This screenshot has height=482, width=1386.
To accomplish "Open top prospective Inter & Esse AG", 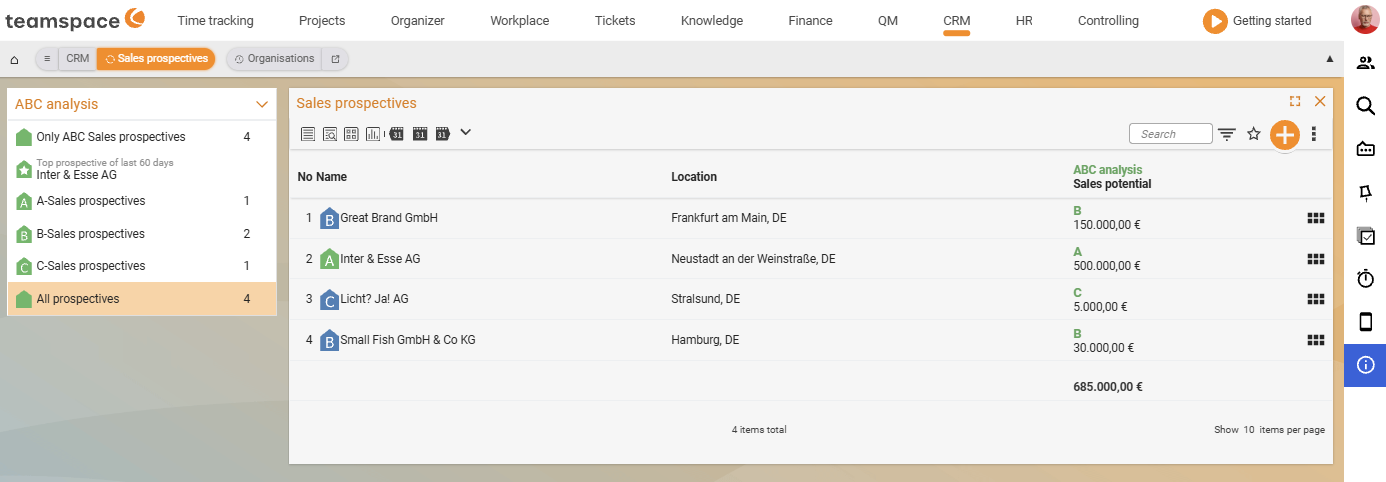I will coord(142,169).
